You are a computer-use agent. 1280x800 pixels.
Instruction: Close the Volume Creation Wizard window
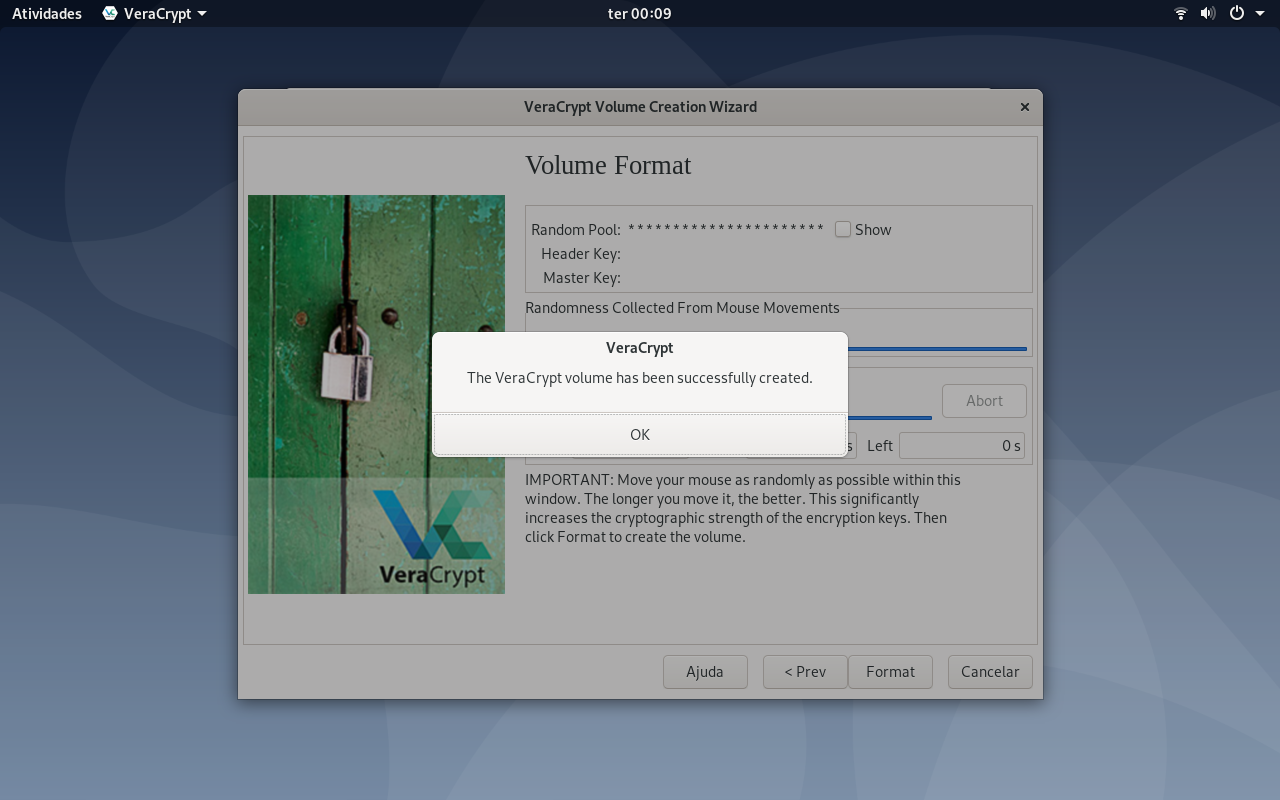tap(1025, 107)
